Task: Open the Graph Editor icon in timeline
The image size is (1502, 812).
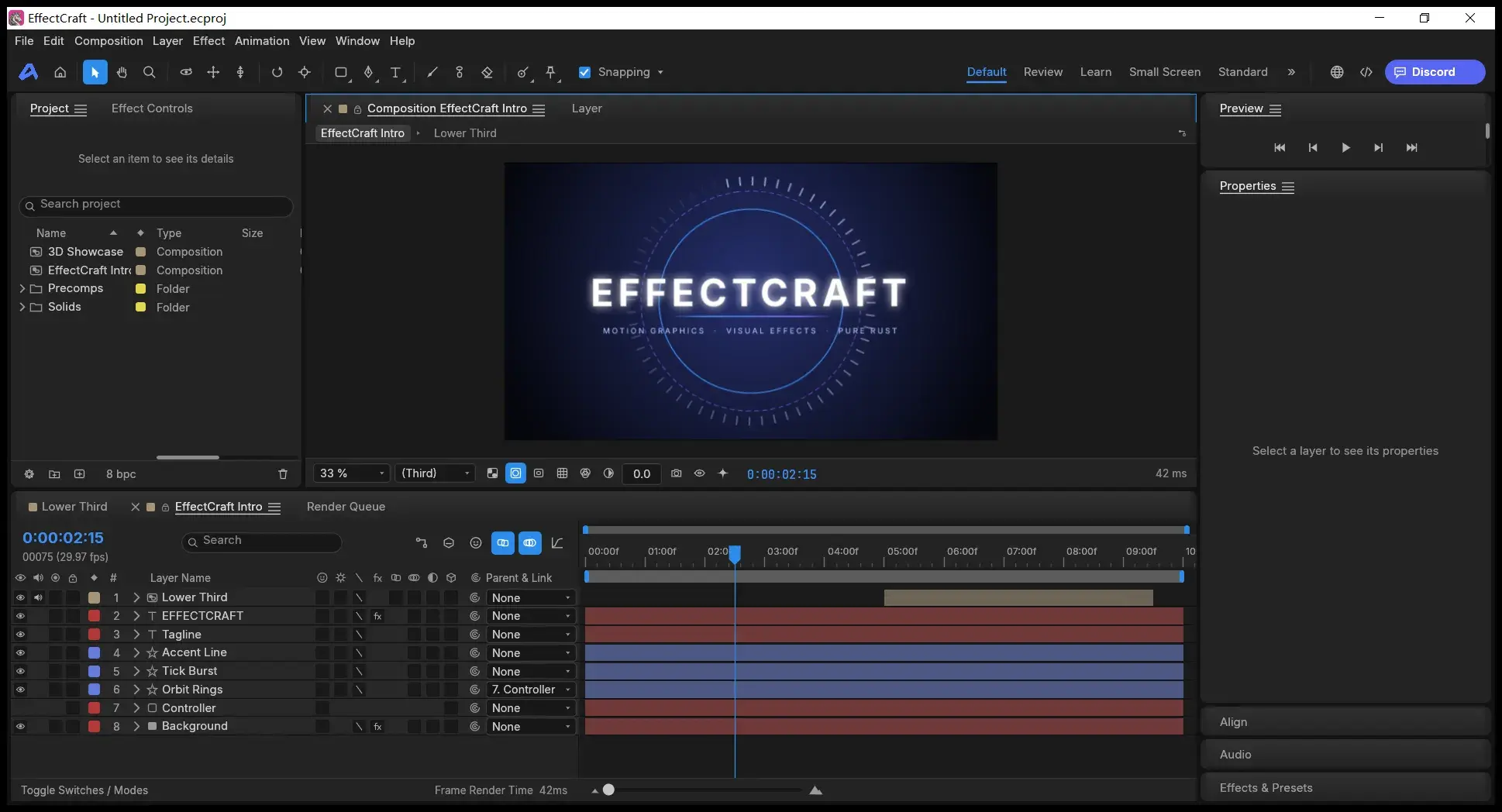Action: click(557, 543)
